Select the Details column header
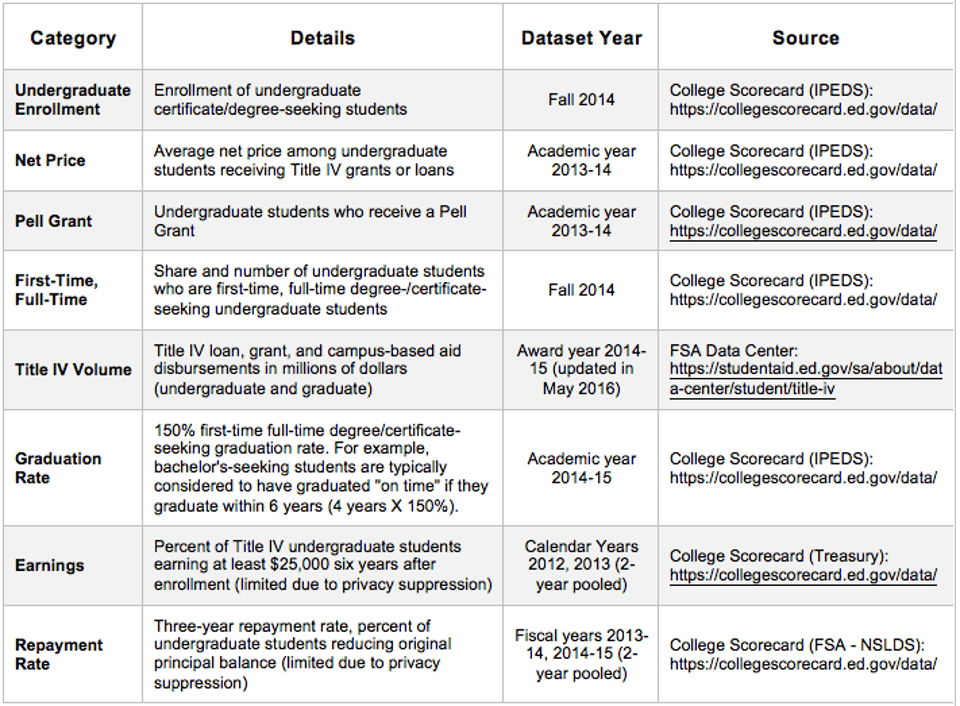This screenshot has height=706, width=960. tap(322, 38)
